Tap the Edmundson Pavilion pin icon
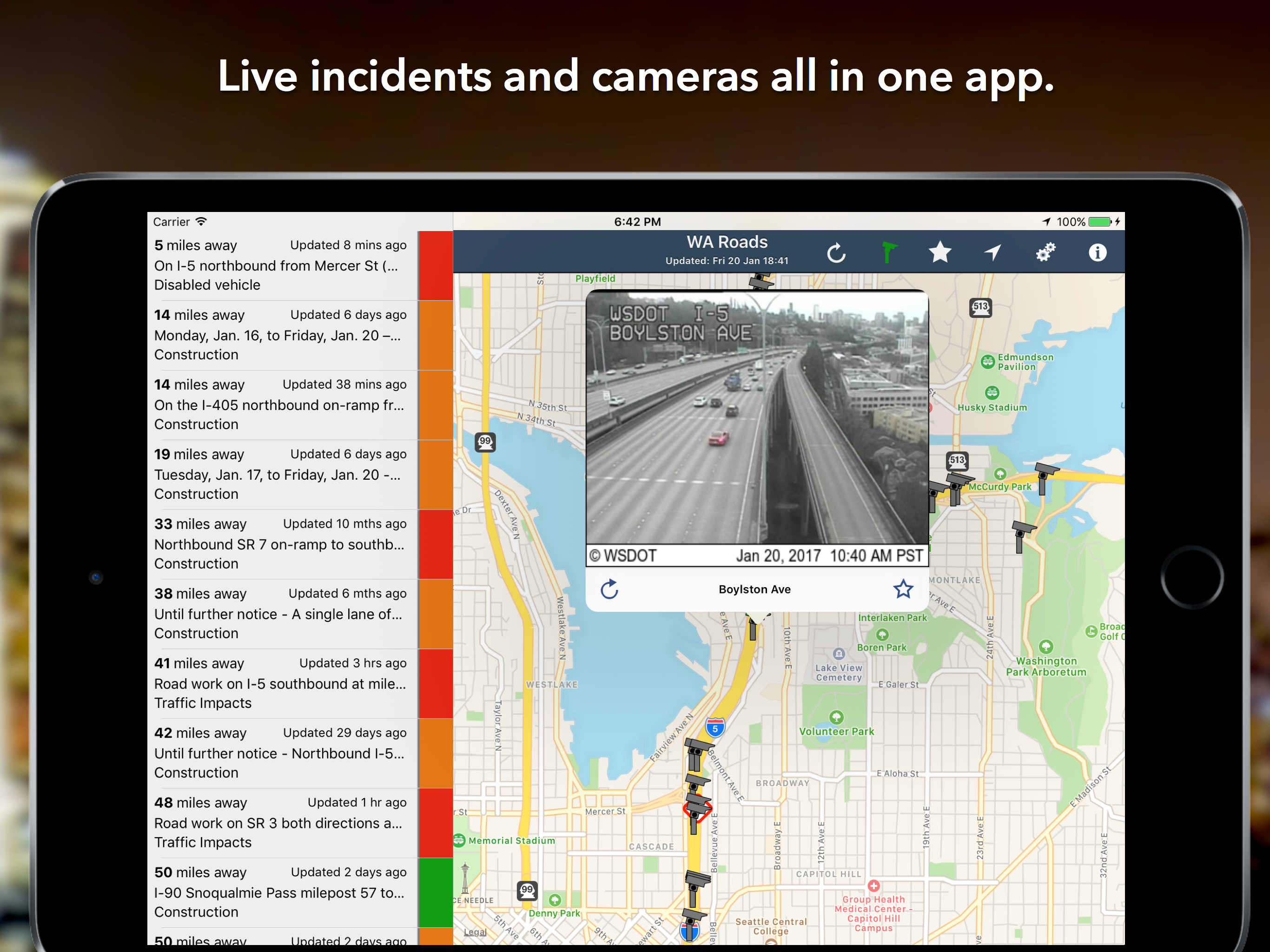 [x=987, y=361]
